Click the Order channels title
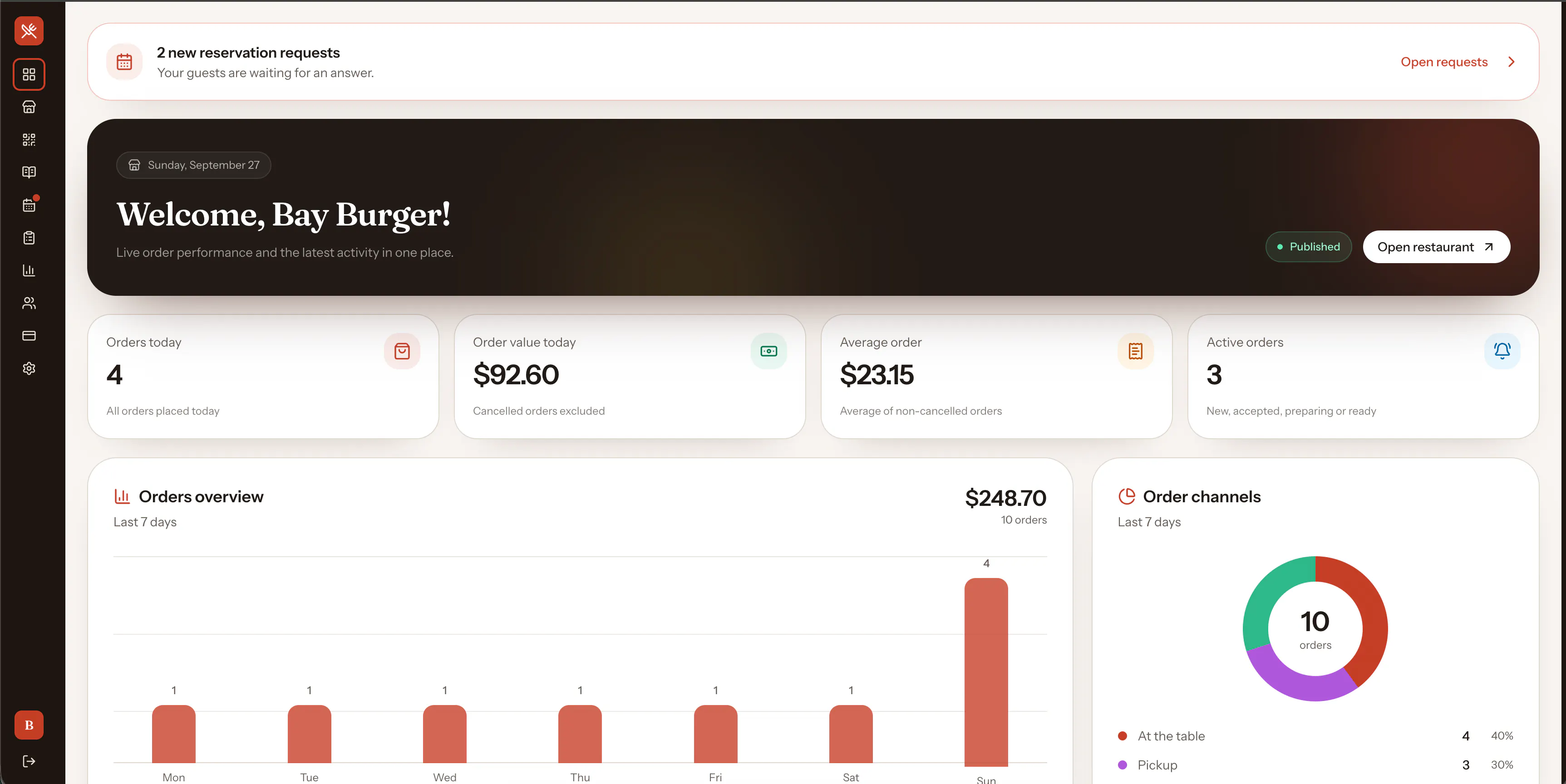Image resolution: width=1566 pixels, height=784 pixels. 1202,496
